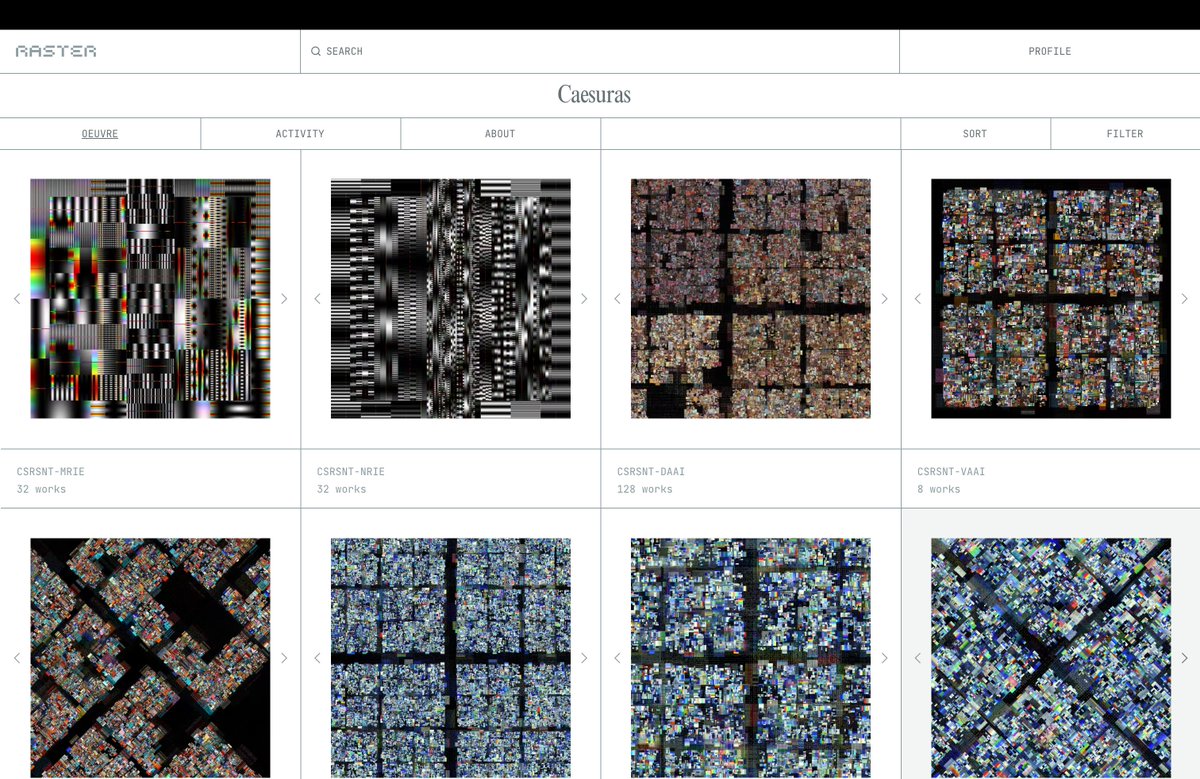Viewport: 1200px width, 779px height.
Task: Open the FILTER options
Action: tap(1125, 133)
